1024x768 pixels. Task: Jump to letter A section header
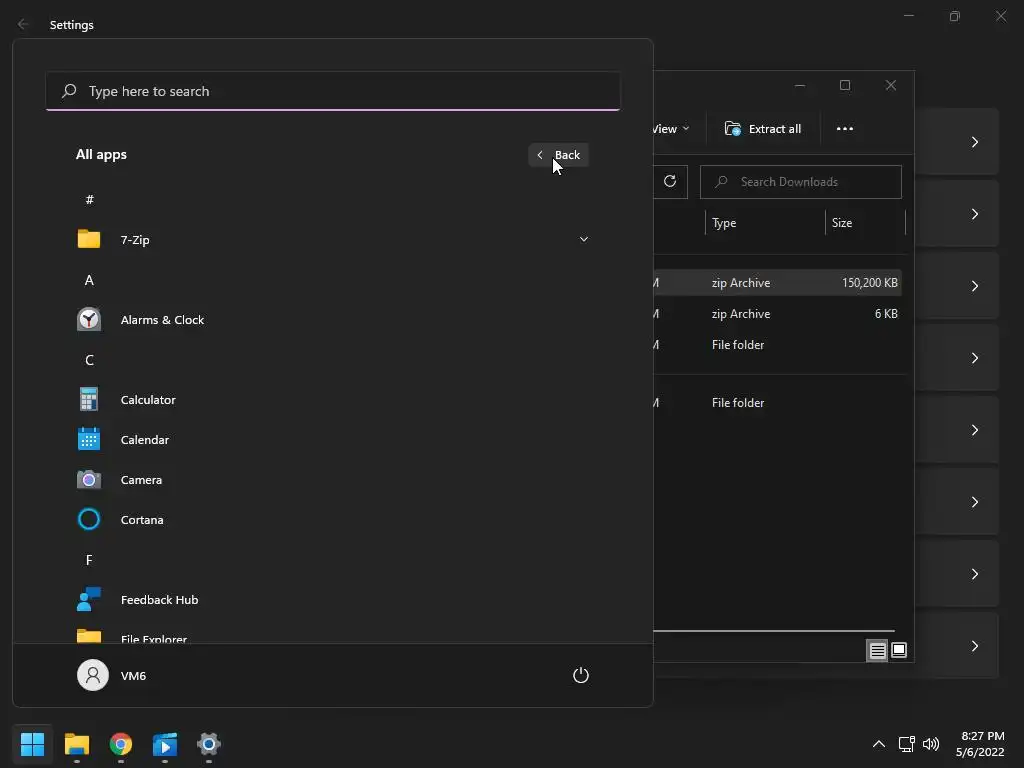point(89,280)
